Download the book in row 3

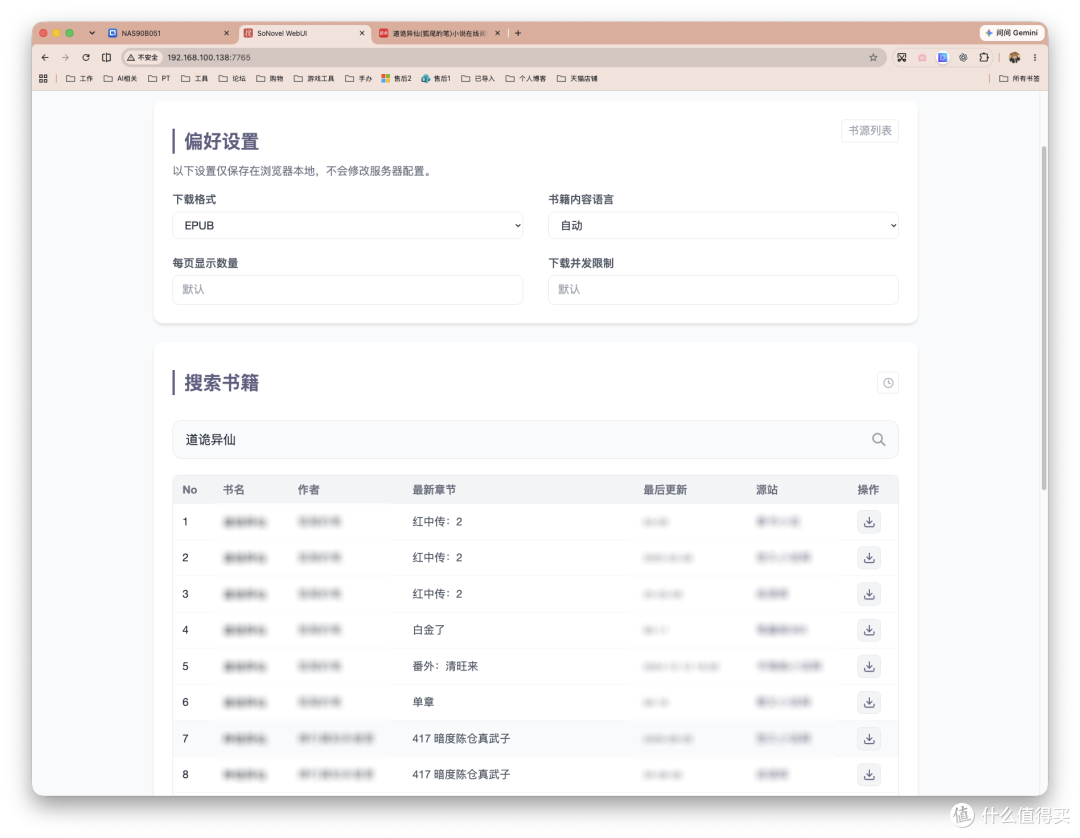[869, 594]
